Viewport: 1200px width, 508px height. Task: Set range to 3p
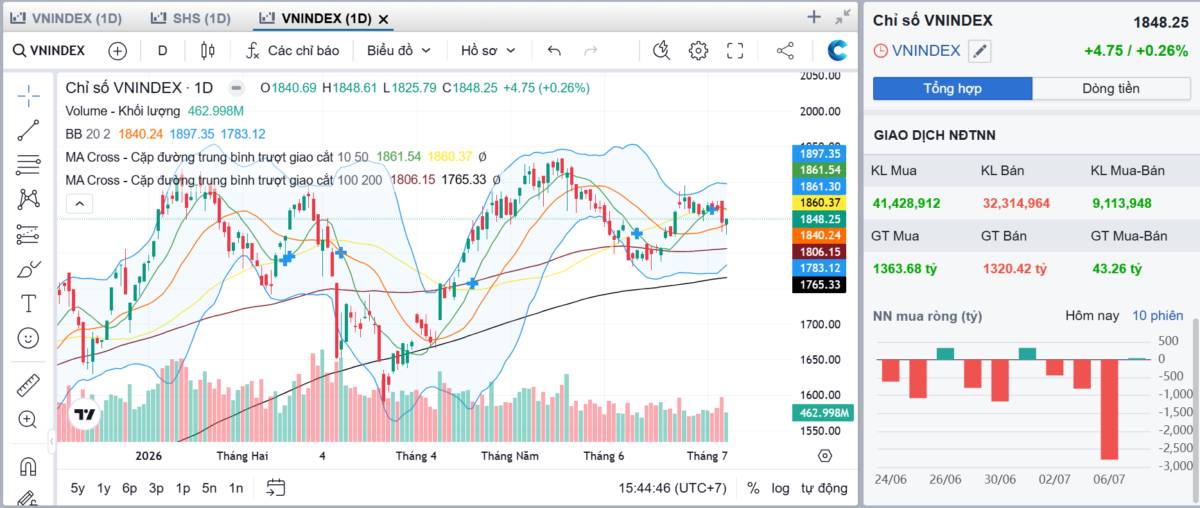pos(156,488)
